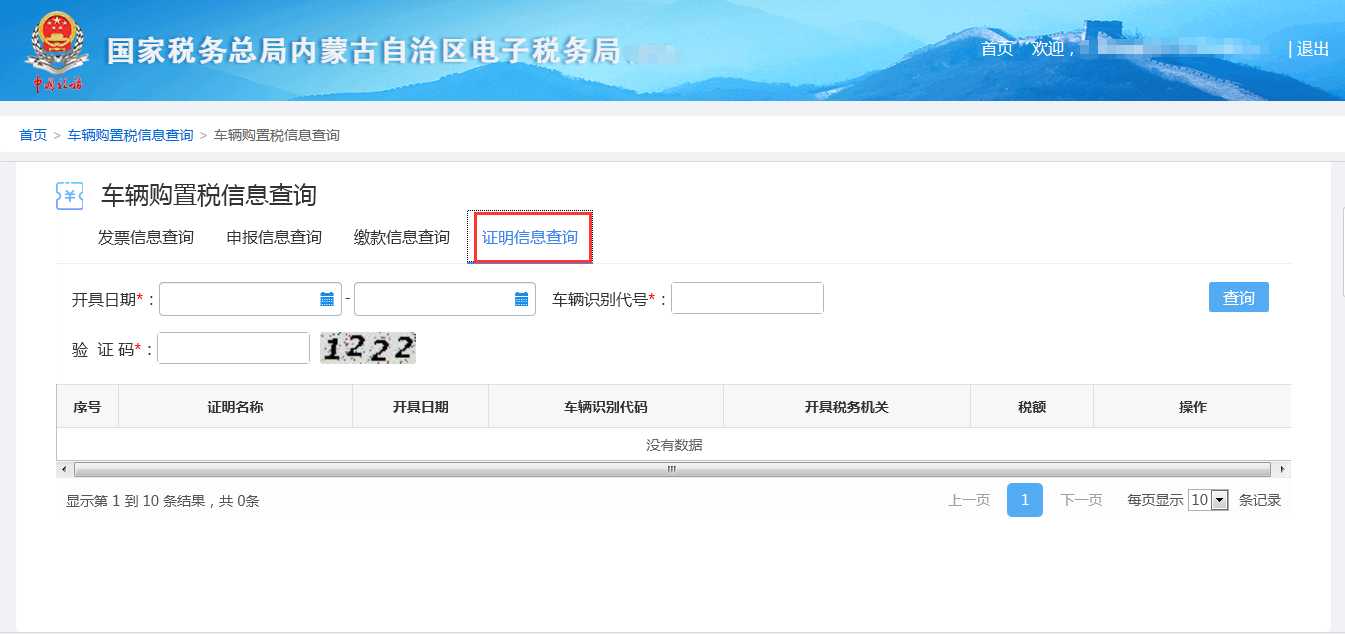Open the end date calendar picker icon

click(521, 299)
